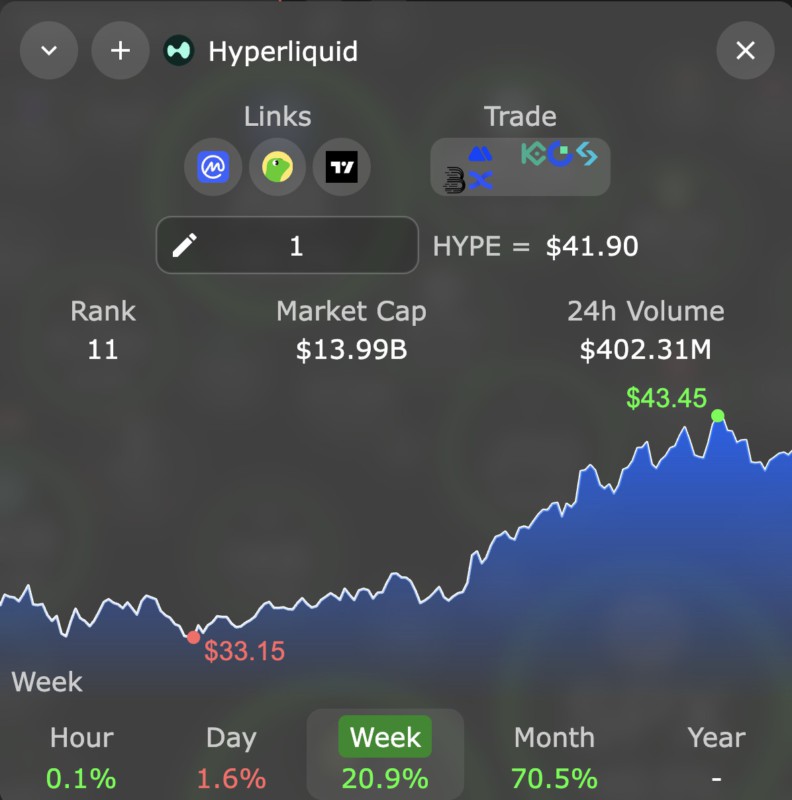
Task: Click the plus button beside Hyperliquid
Action: pyautogui.click(x=120, y=51)
